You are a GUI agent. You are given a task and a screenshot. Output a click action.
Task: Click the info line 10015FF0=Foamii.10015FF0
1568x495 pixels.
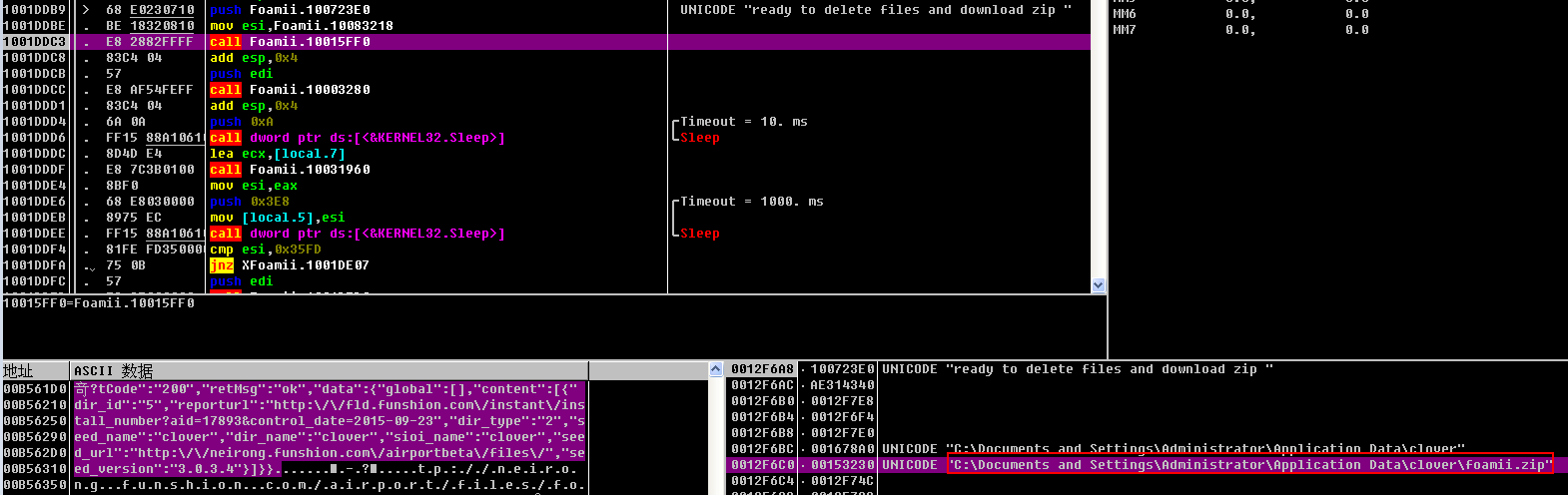pos(100,303)
